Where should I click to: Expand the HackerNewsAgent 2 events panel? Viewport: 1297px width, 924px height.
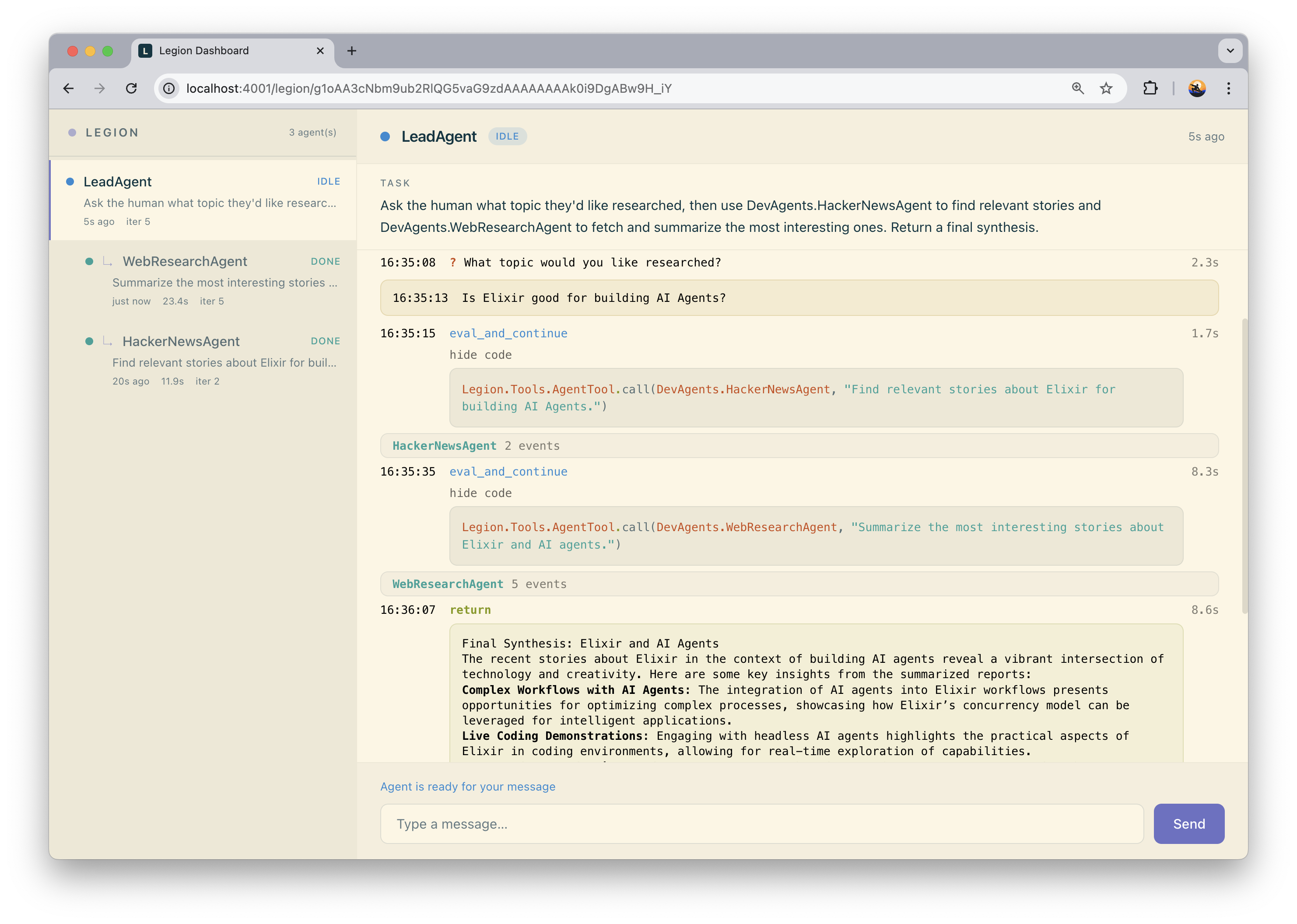point(476,445)
